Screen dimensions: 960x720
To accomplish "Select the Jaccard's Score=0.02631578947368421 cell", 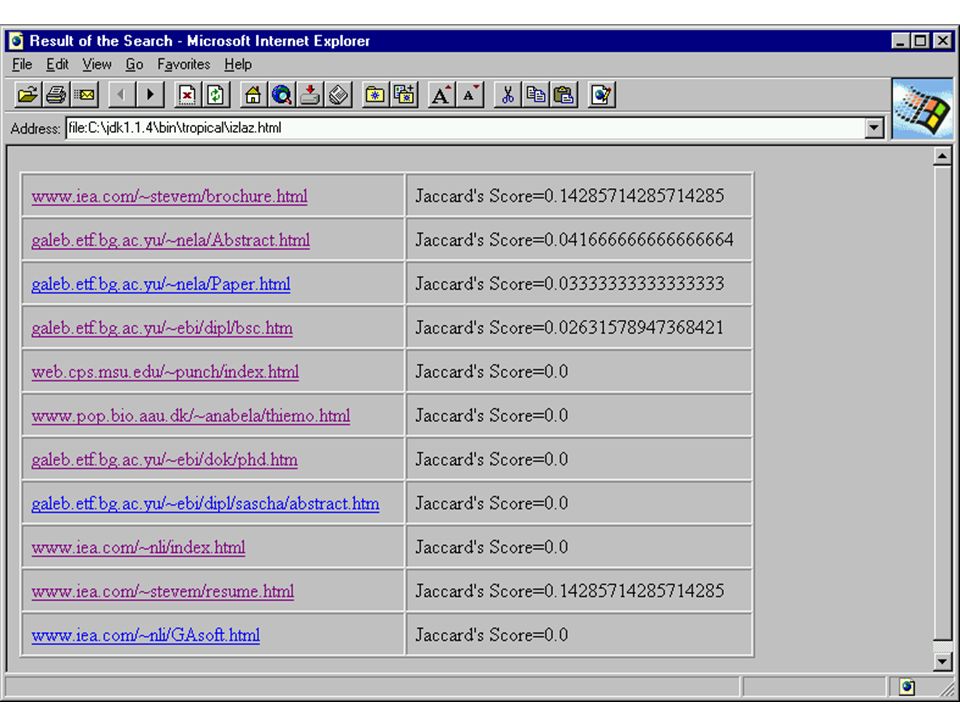I will pos(579,328).
